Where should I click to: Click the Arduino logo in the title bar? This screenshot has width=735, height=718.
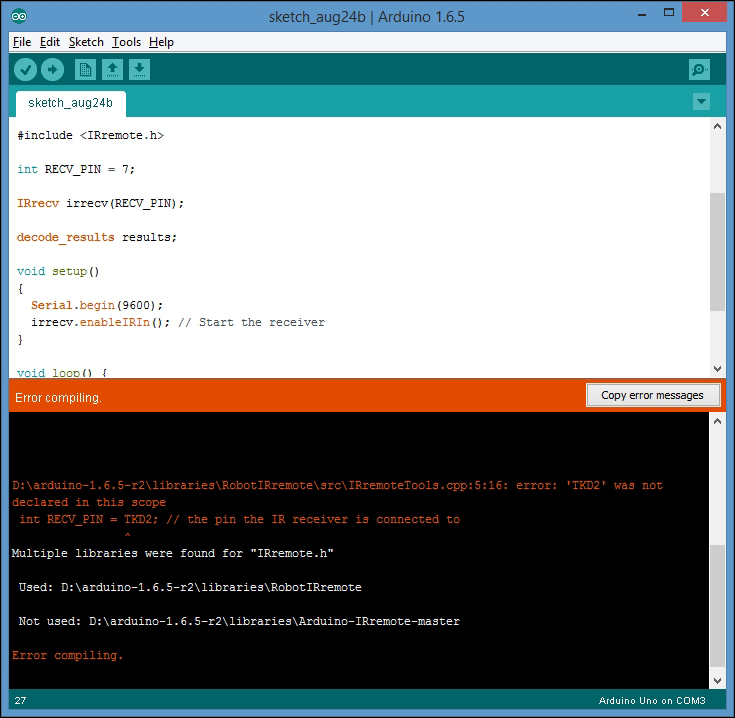19,16
